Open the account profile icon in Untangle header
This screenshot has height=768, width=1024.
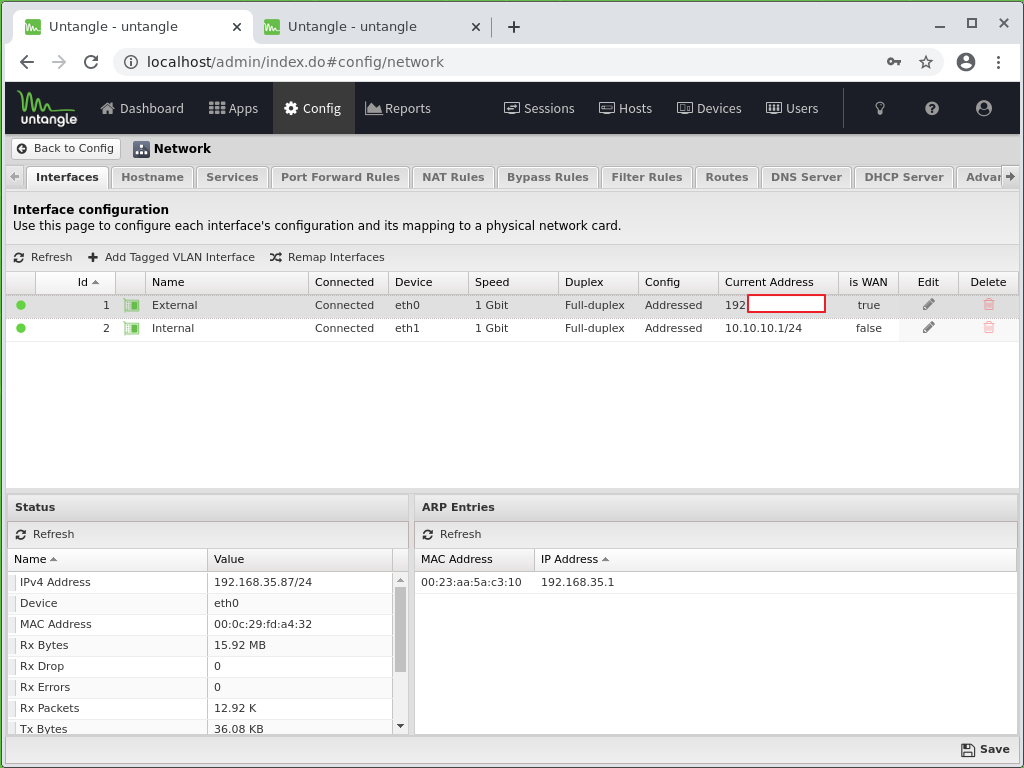click(x=984, y=108)
